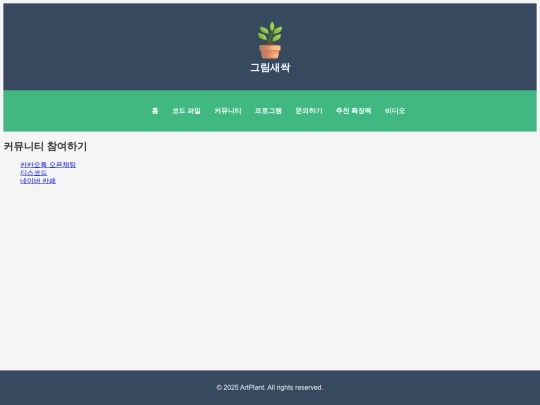Click the 커뮤니티 참여하기 heading
The height and width of the screenshot is (405, 540).
tap(45, 146)
